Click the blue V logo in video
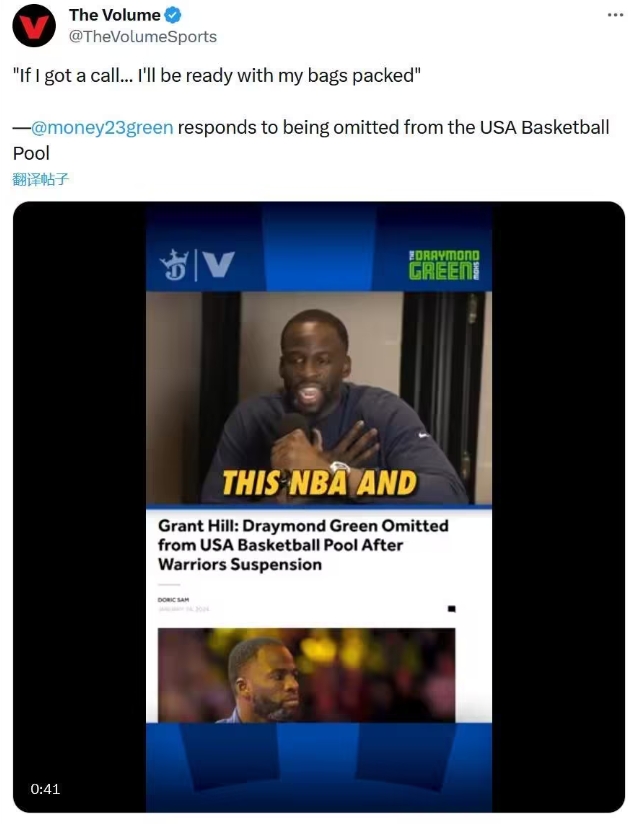Viewport: 637px width, 824px height. pos(219,264)
